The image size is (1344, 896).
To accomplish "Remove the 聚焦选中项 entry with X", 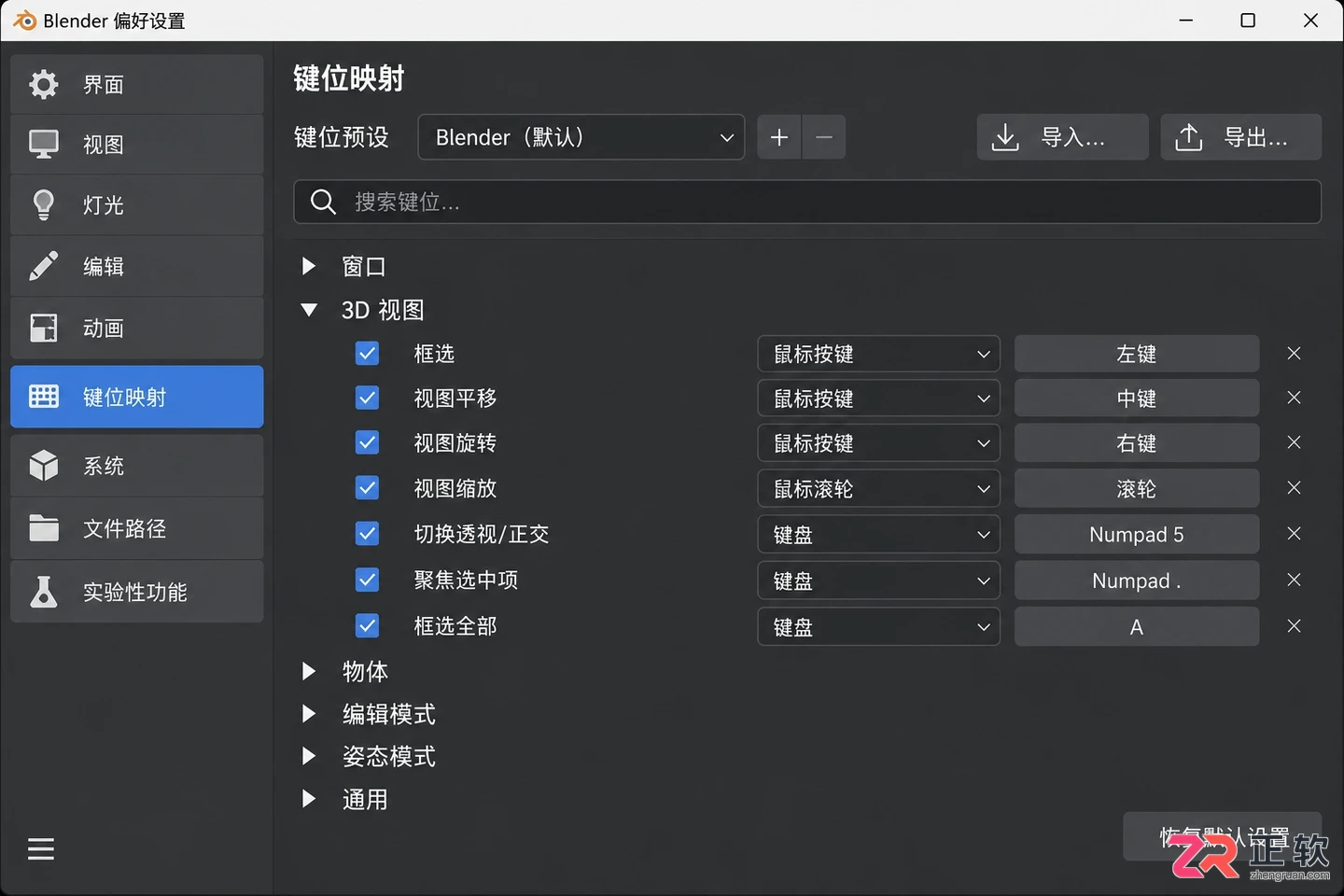I will point(1294,580).
